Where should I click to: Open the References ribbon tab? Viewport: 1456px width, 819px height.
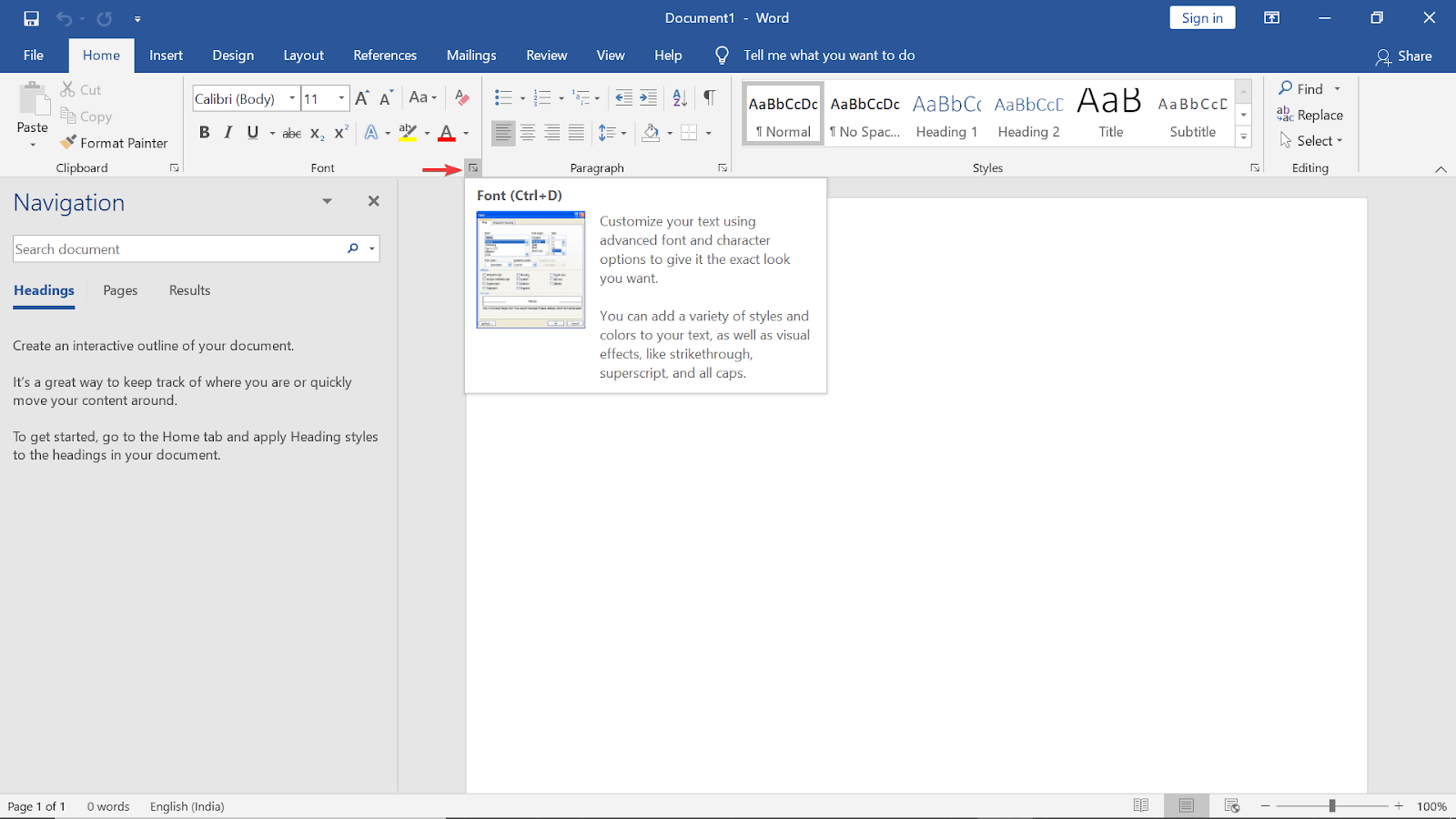[385, 55]
